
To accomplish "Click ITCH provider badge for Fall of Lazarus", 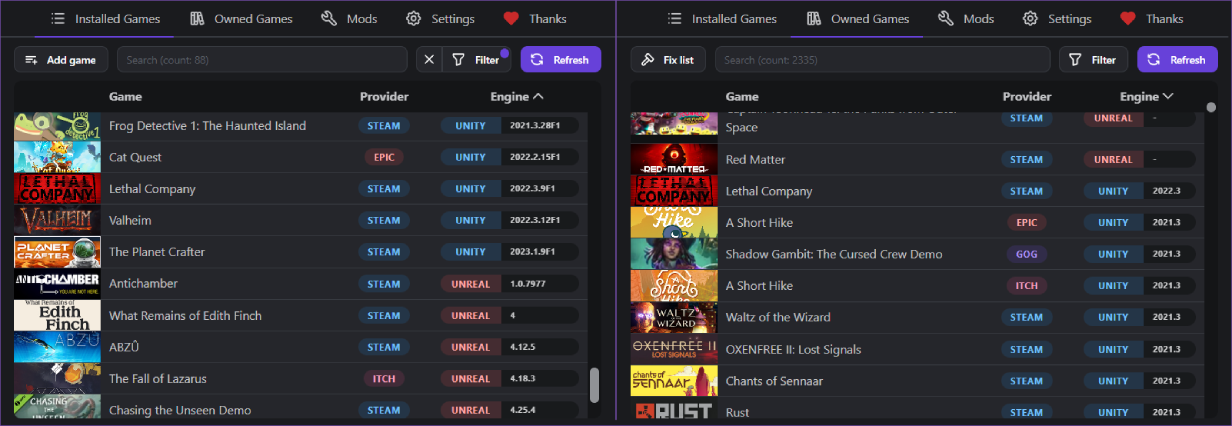I will 384,379.
